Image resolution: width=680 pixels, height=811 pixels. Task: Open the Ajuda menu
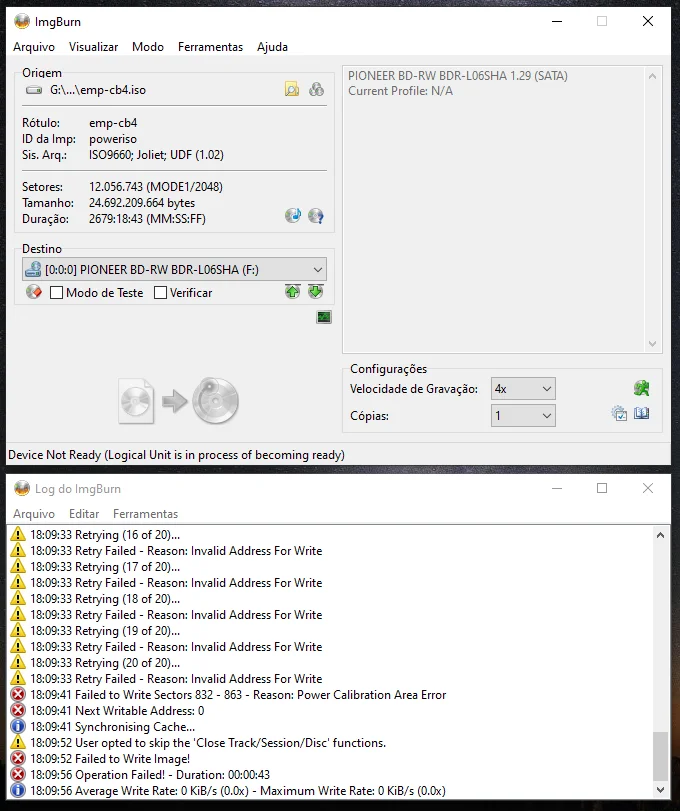[272, 47]
